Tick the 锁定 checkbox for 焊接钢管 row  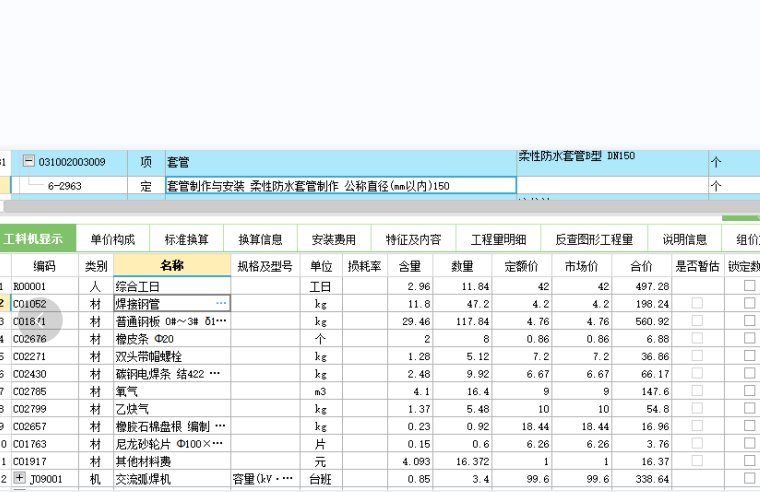click(749, 303)
